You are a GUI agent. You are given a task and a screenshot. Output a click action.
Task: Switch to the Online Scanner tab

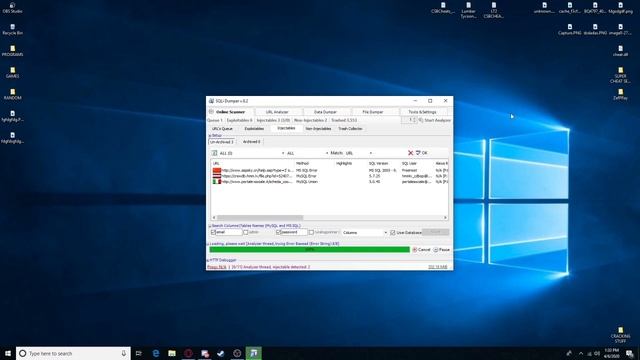point(231,112)
